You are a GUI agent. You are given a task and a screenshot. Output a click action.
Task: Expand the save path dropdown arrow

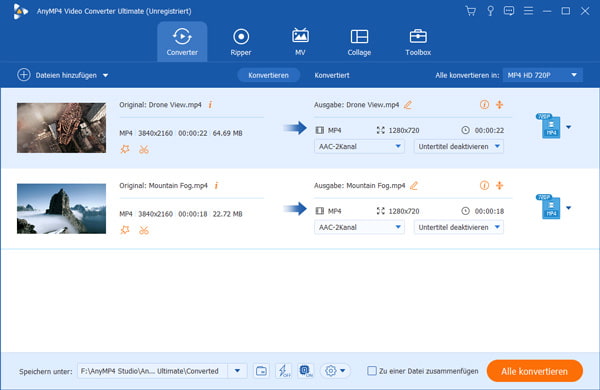[x=237, y=371]
